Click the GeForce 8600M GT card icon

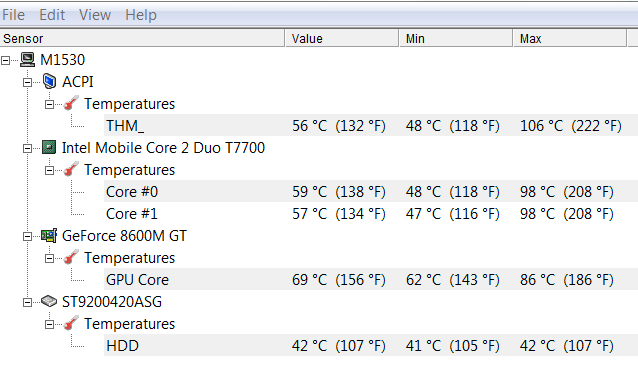[49, 236]
